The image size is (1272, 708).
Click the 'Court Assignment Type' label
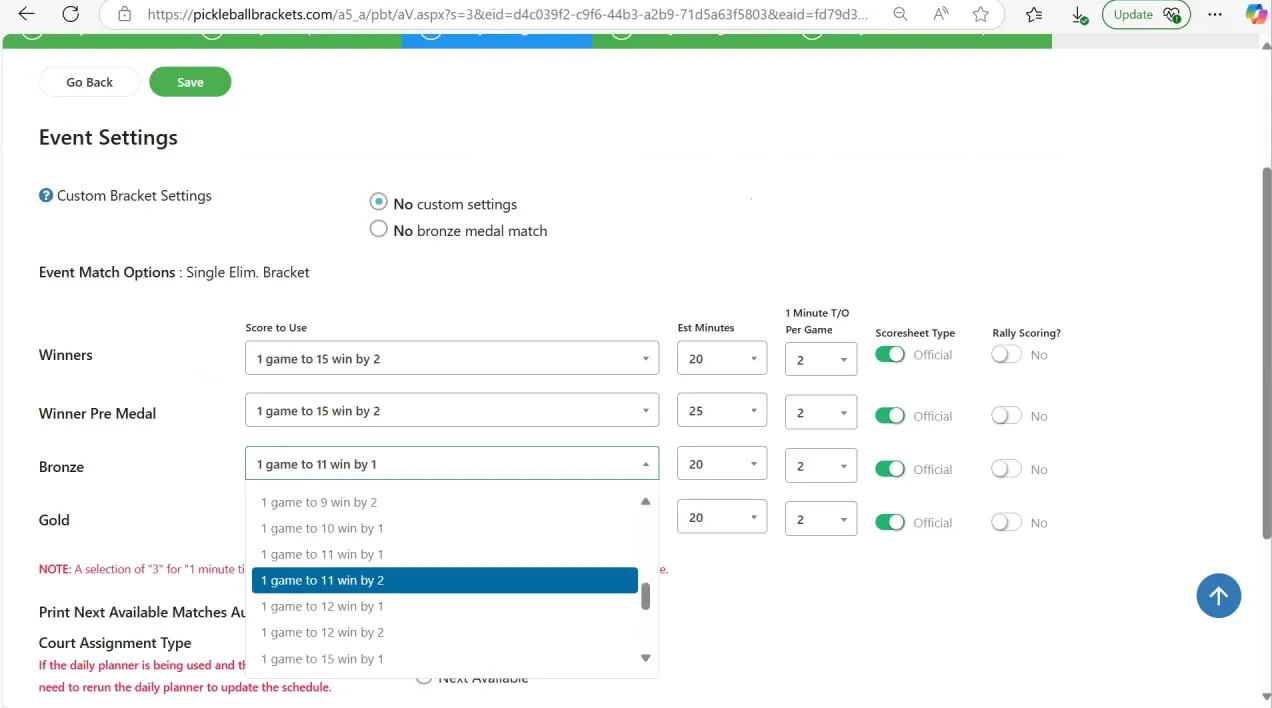coord(115,643)
